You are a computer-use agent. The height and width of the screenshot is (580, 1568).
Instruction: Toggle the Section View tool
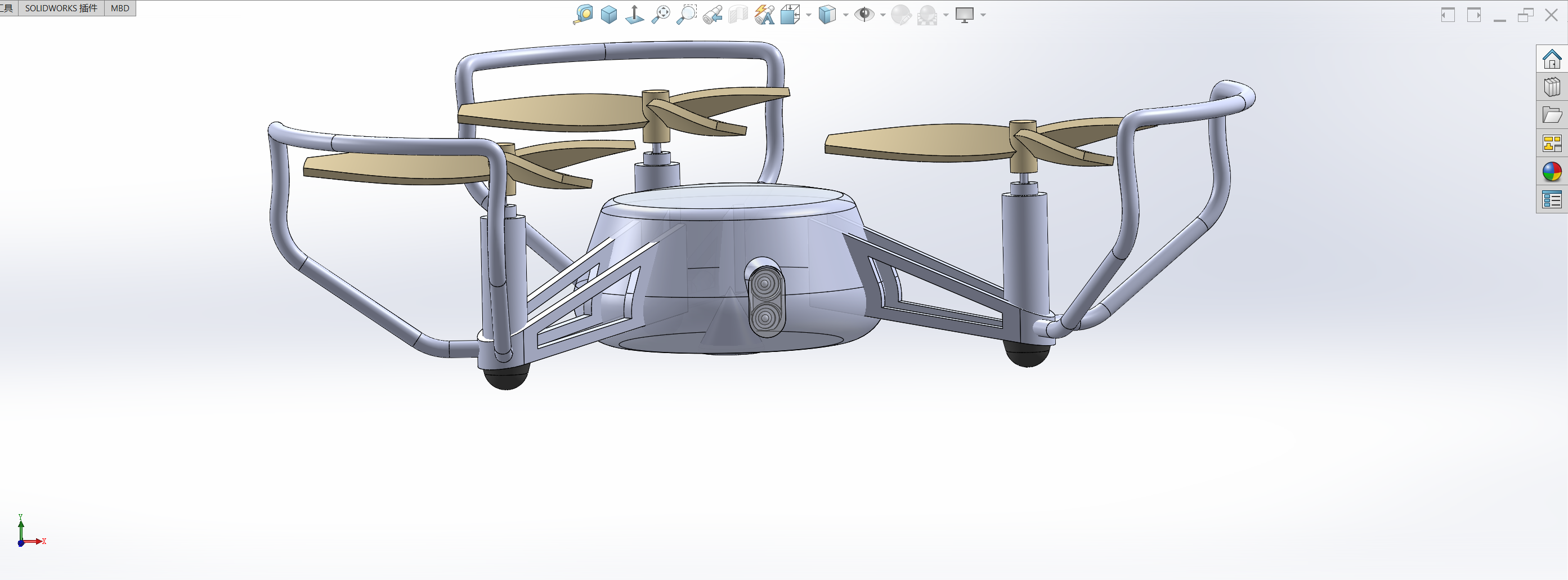tap(738, 15)
